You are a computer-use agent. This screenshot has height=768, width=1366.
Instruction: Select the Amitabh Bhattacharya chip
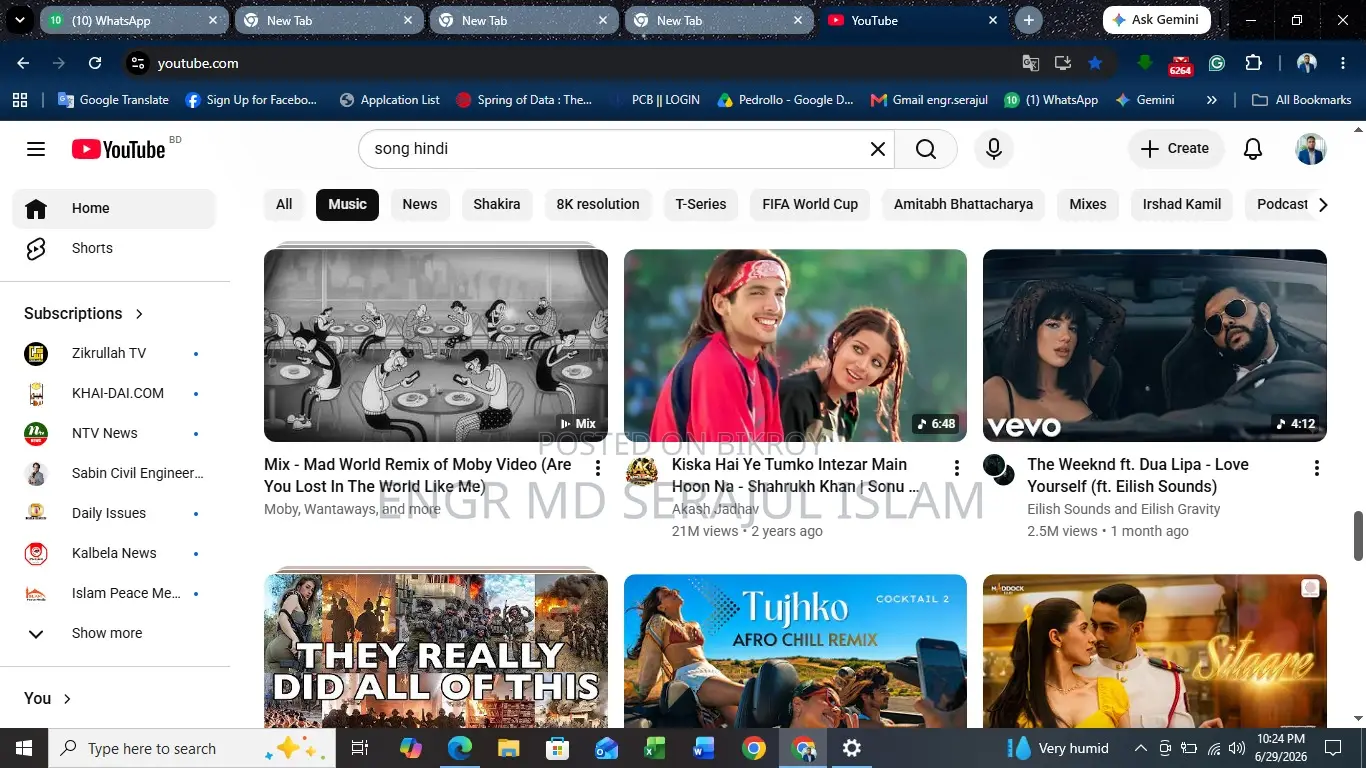(963, 204)
